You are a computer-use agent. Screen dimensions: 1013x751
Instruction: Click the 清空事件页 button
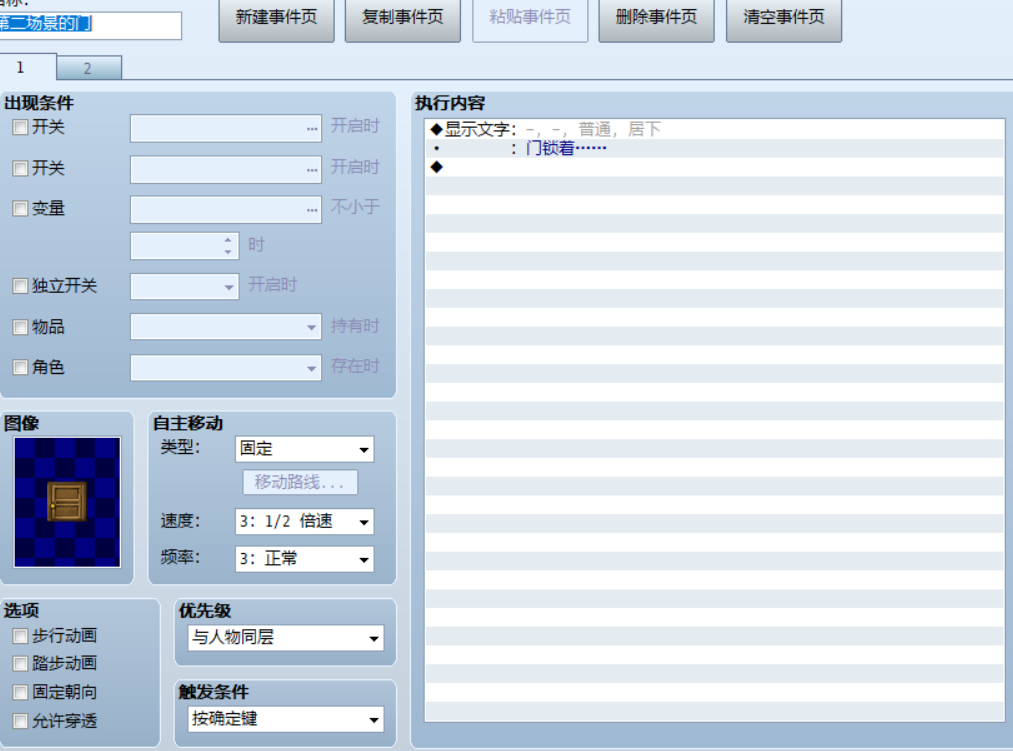784,19
